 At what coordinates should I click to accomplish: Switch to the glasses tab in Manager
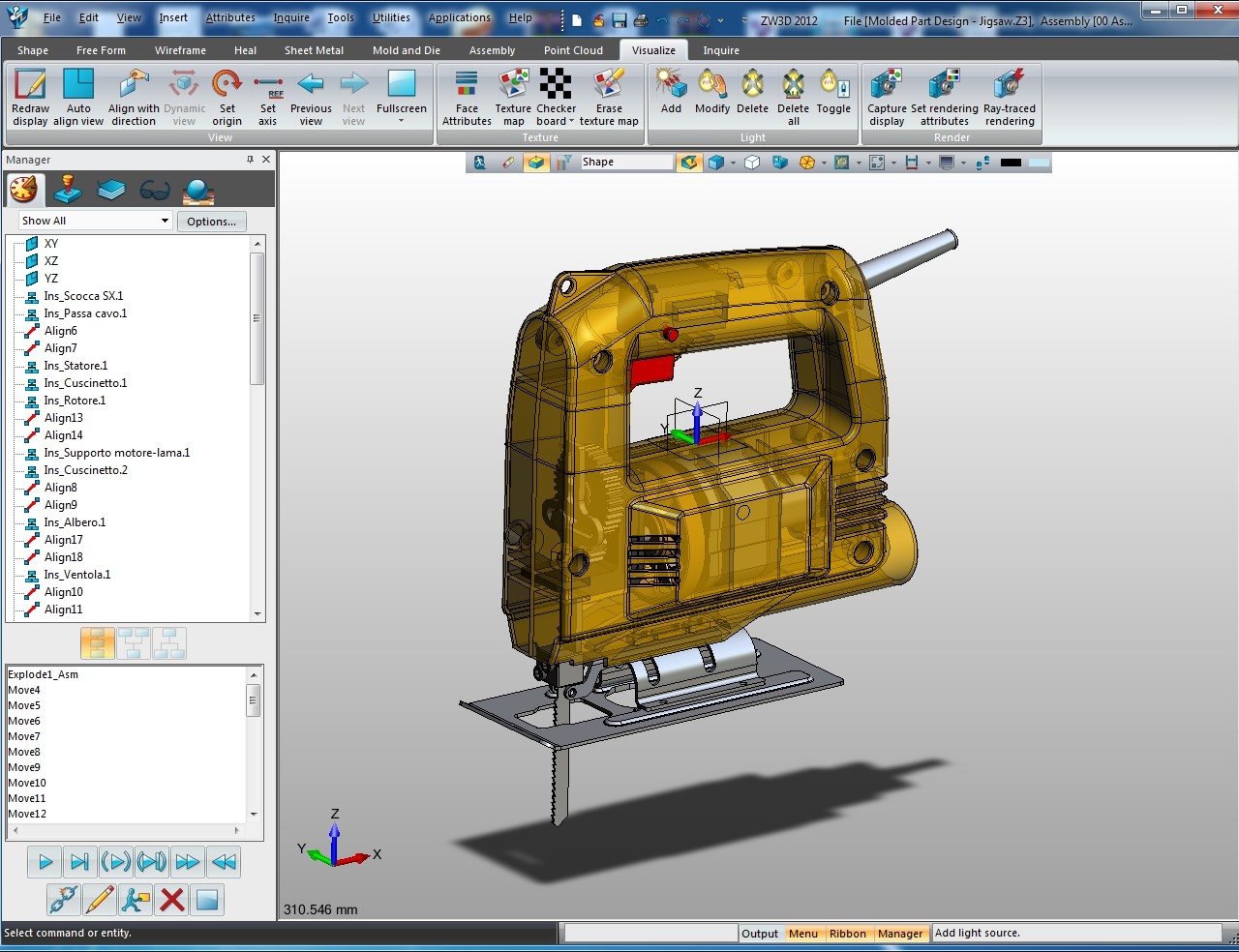coord(153,189)
